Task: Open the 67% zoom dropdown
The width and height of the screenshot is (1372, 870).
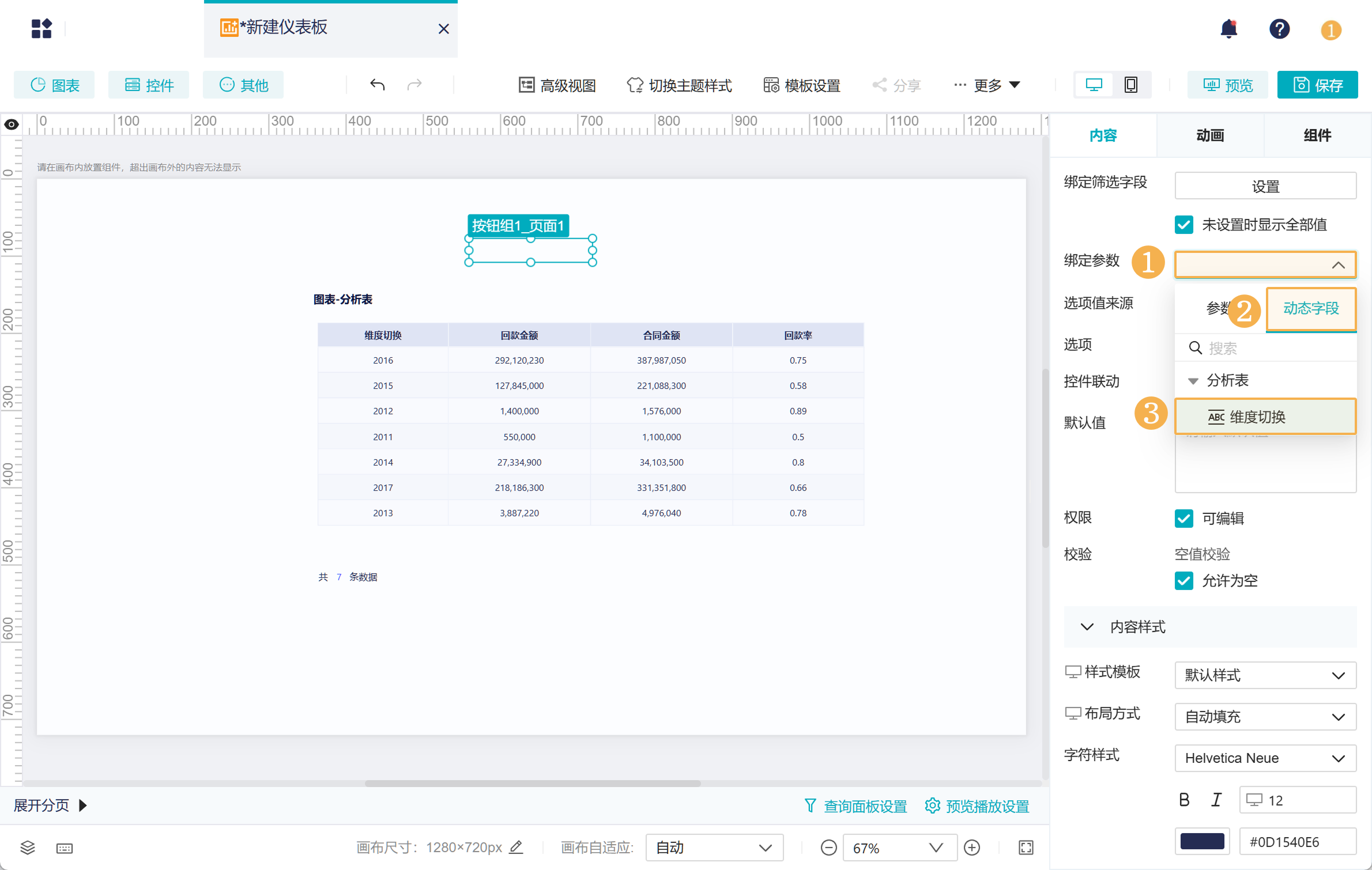Action: click(899, 848)
